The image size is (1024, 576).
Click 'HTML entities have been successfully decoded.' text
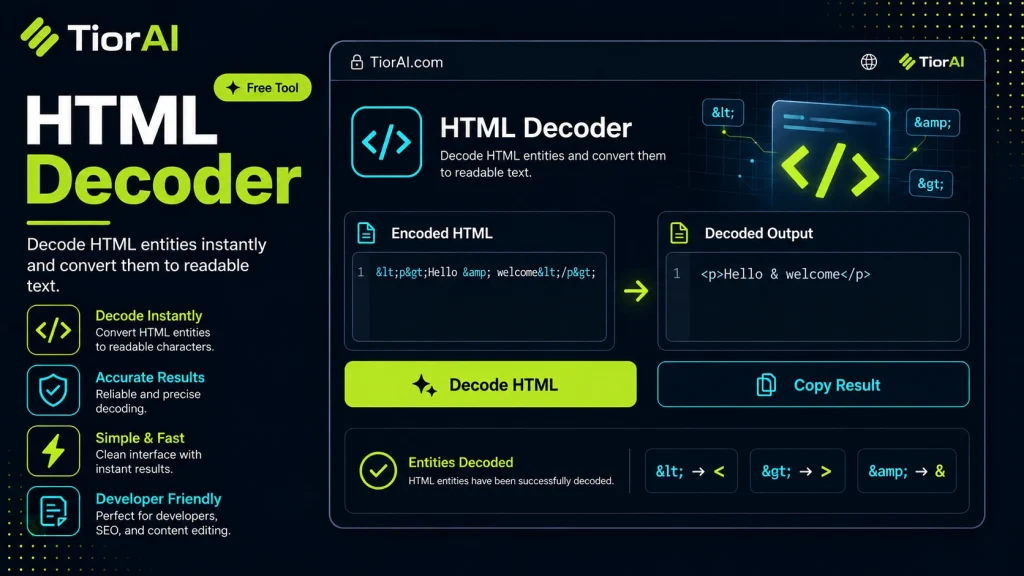point(511,481)
